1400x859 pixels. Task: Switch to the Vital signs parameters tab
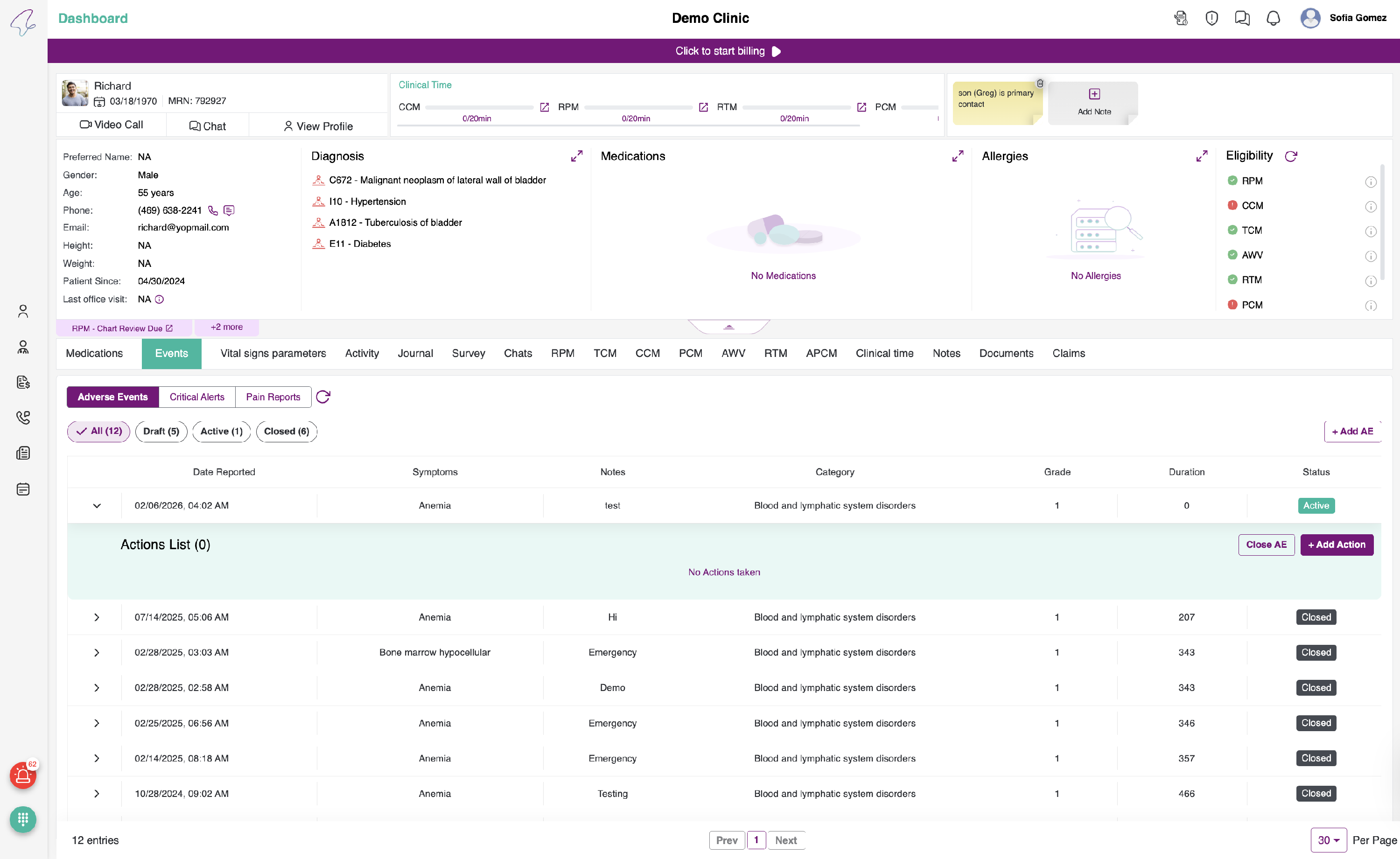point(273,353)
